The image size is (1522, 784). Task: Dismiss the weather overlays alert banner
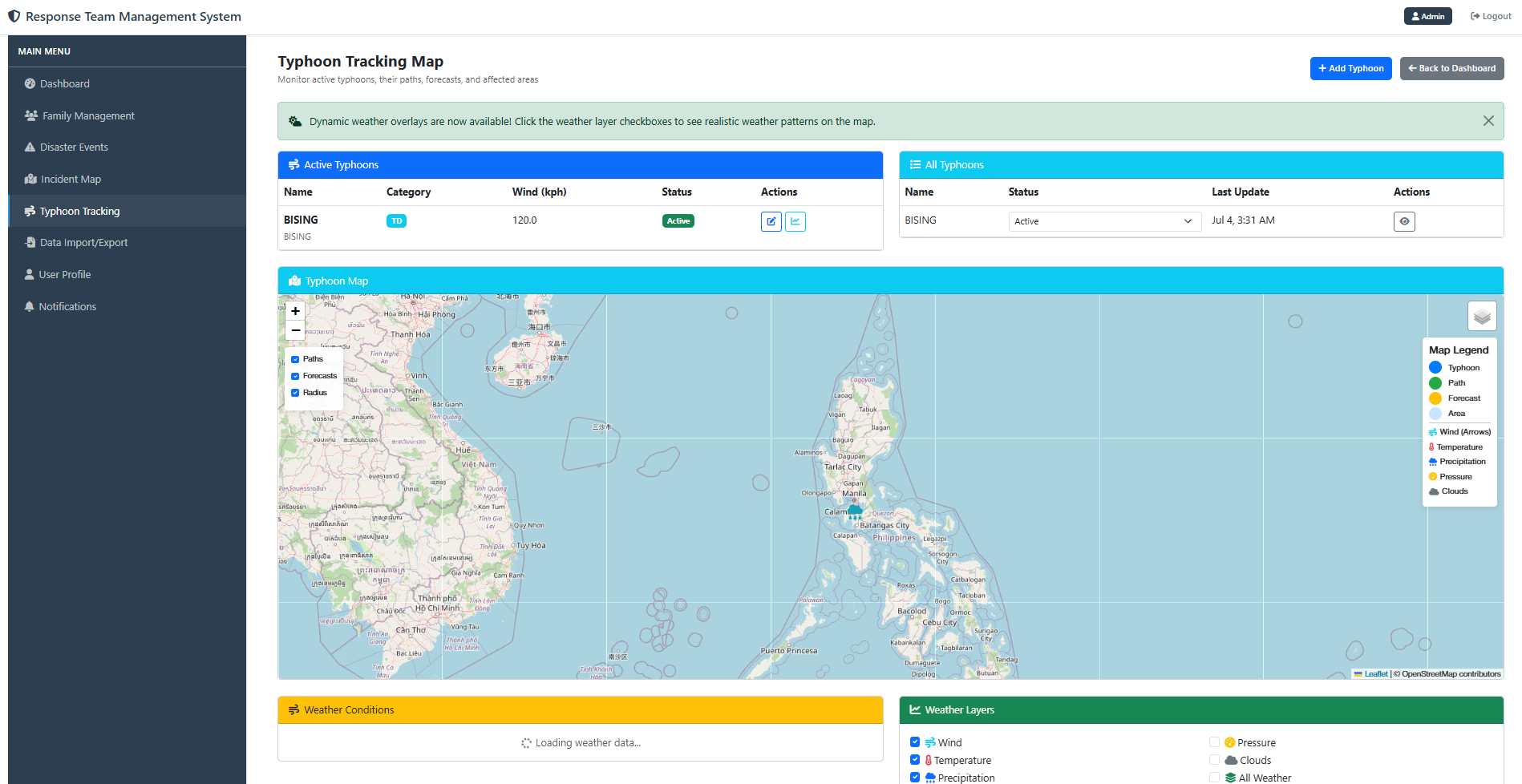coord(1488,121)
